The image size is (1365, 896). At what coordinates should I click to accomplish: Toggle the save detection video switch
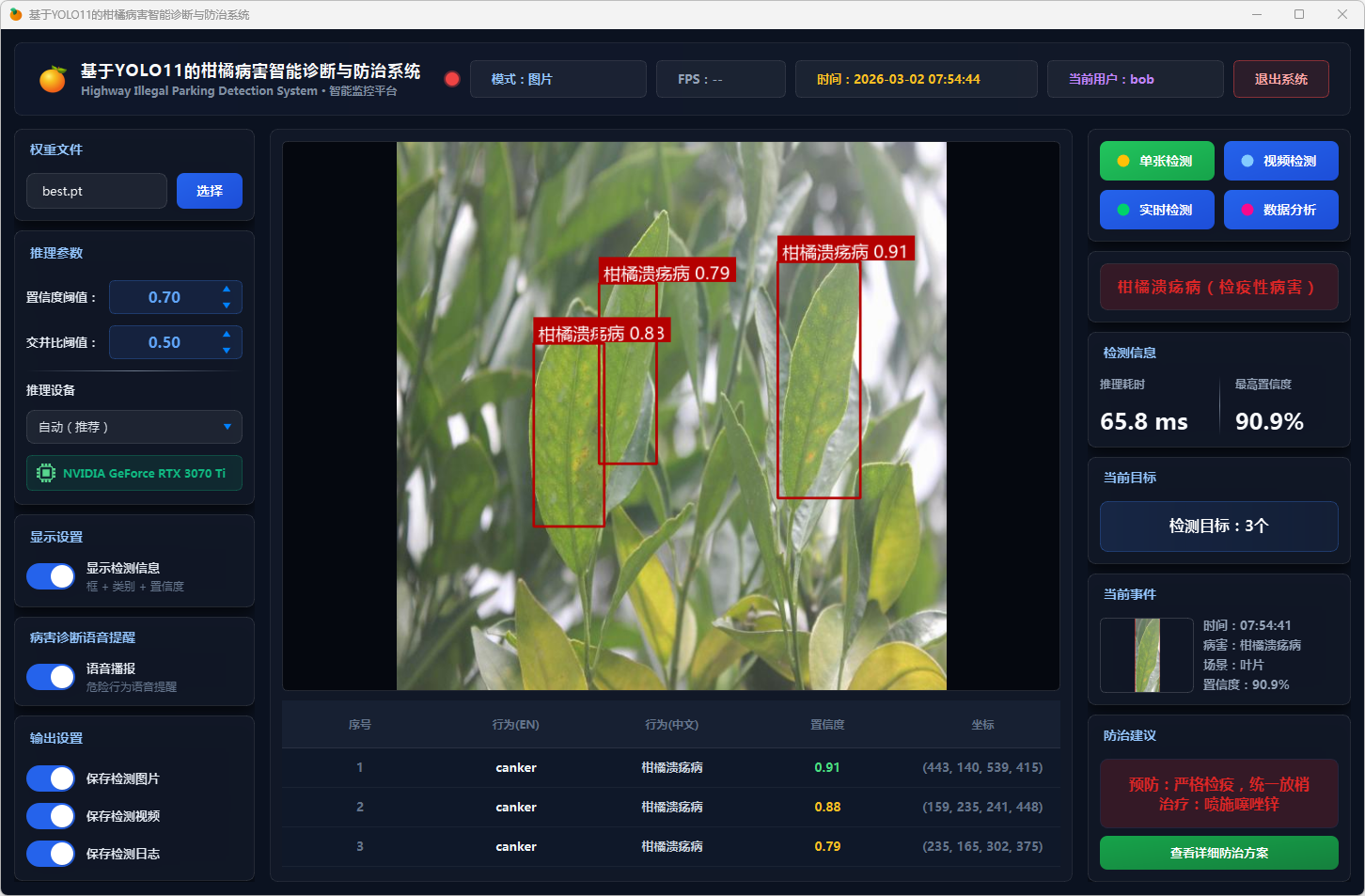point(51,816)
